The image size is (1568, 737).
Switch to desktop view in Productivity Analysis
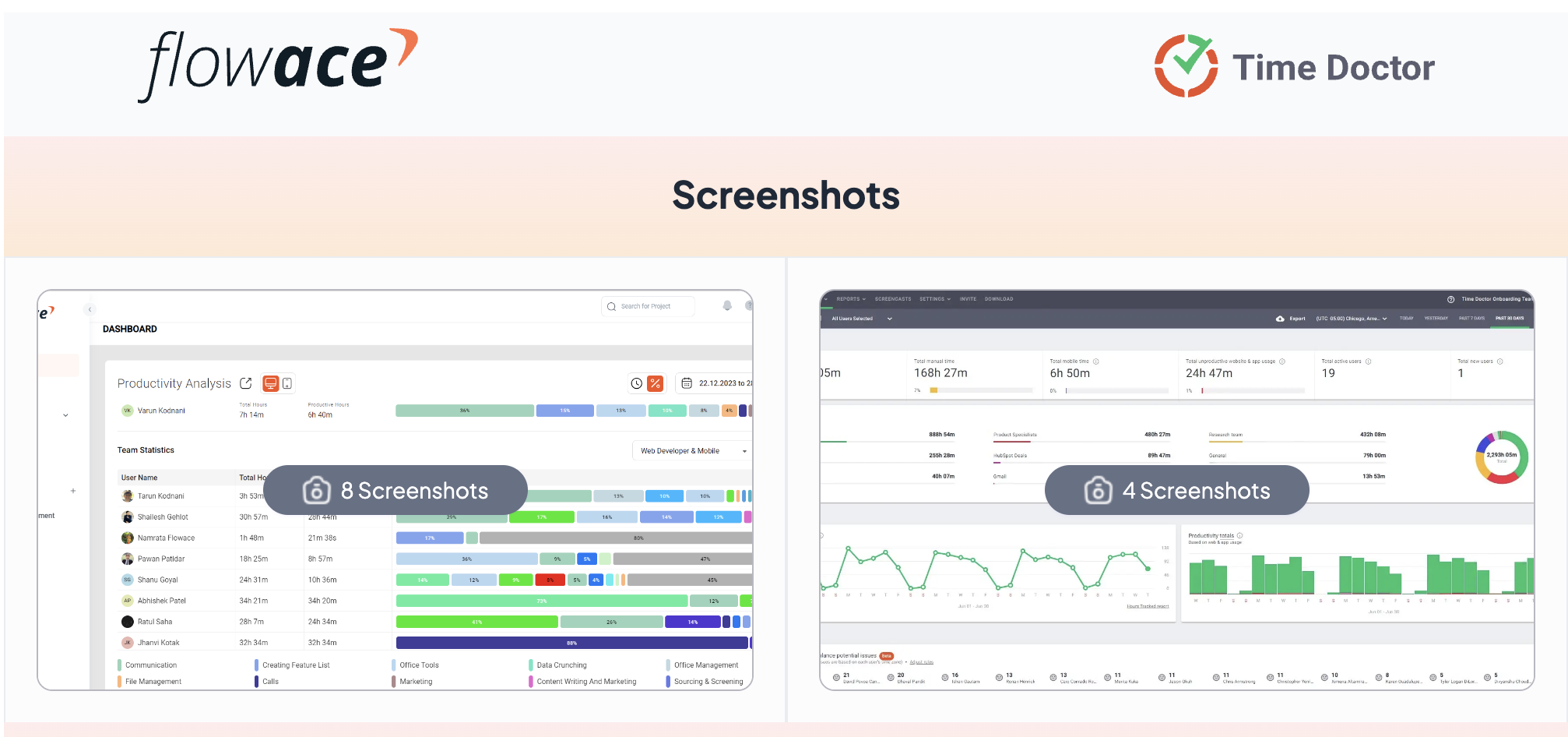[271, 383]
